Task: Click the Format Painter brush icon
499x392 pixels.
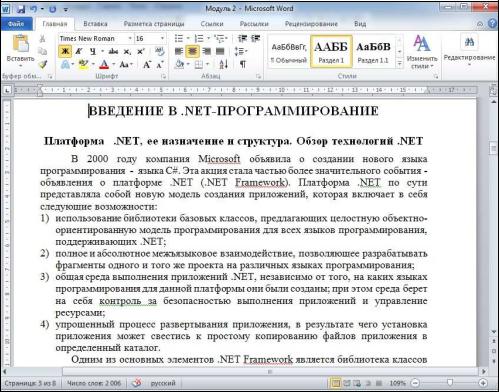Action: point(43,64)
